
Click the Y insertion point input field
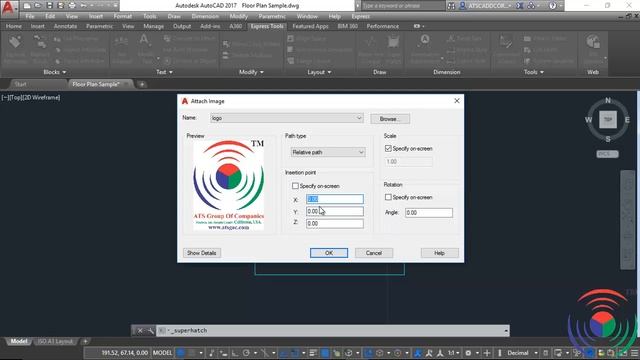(335, 211)
